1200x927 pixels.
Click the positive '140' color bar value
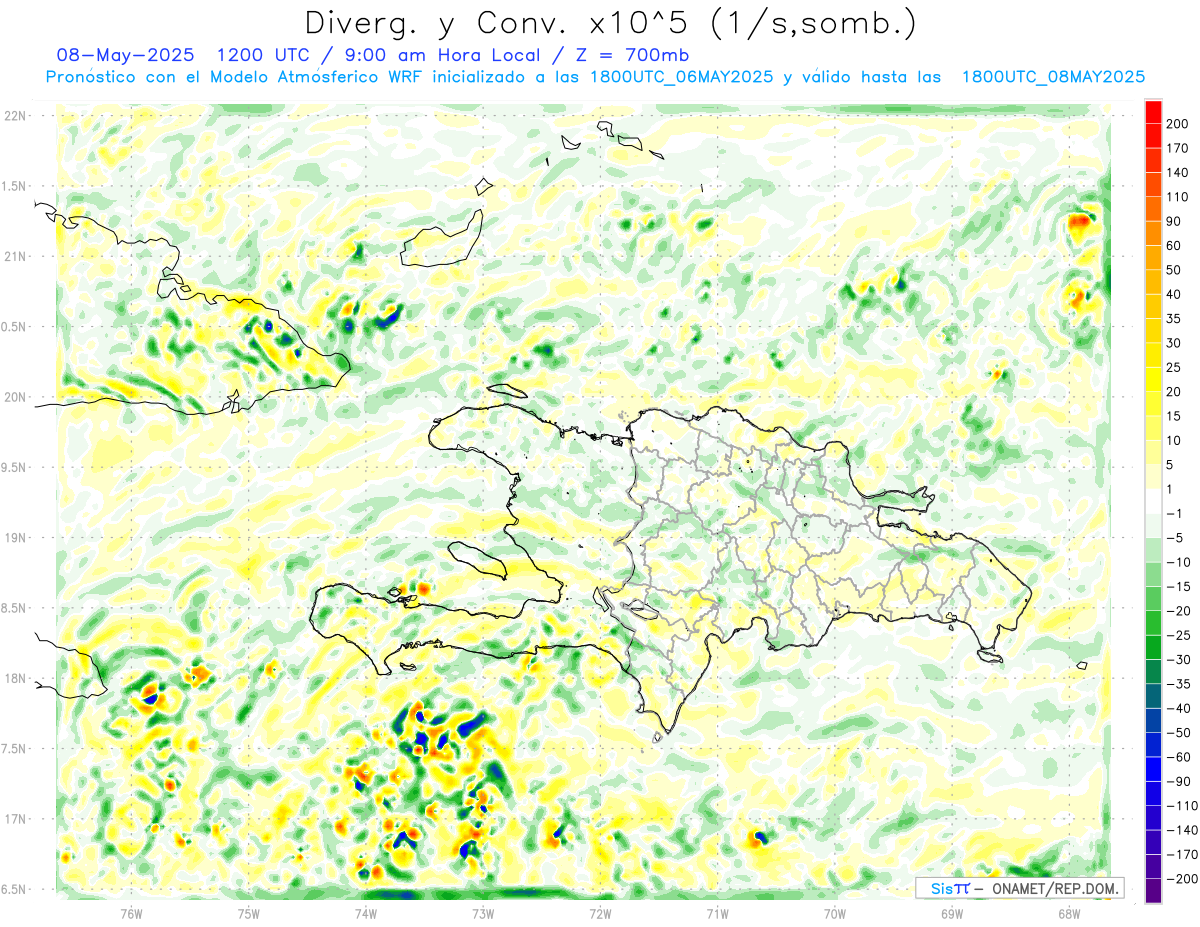pyautogui.click(x=1177, y=173)
